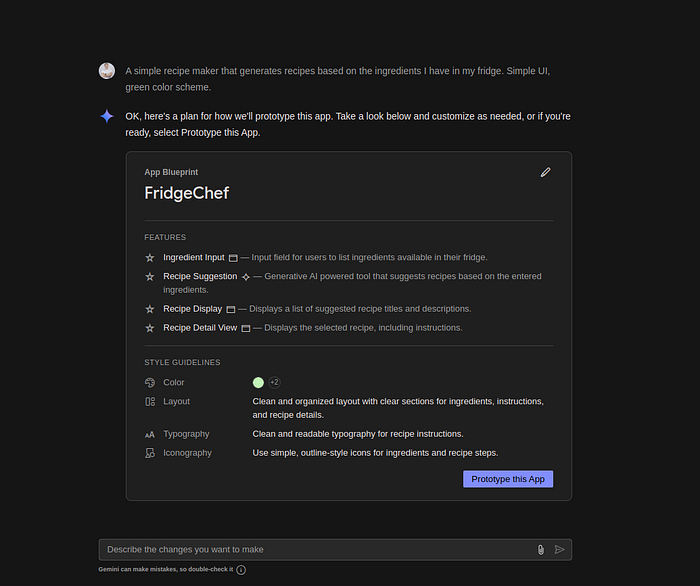Select the light green color swatch
700x586 pixels.
tap(258, 382)
